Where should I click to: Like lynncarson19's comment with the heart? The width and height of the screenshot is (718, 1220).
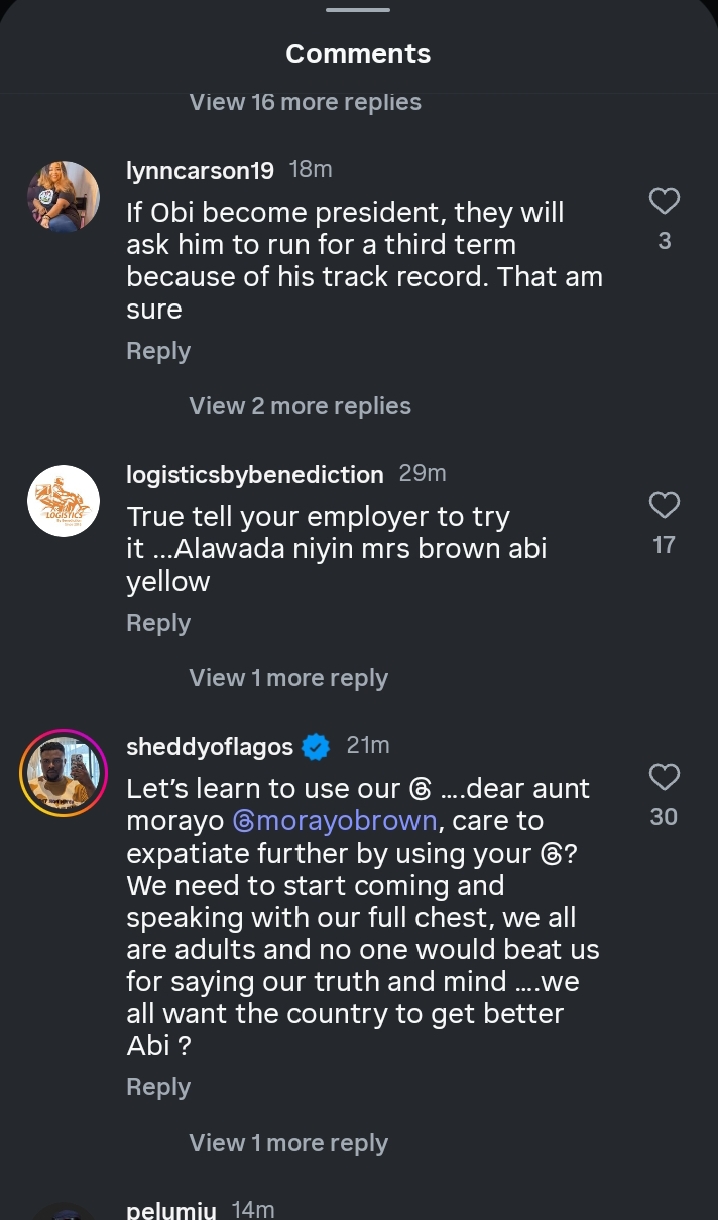[x=664, y=201]
